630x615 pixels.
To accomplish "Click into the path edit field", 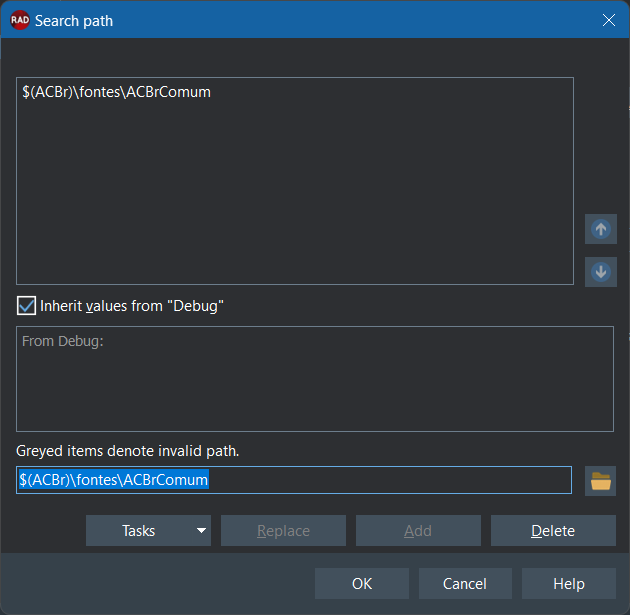I will tap(294, 480).
